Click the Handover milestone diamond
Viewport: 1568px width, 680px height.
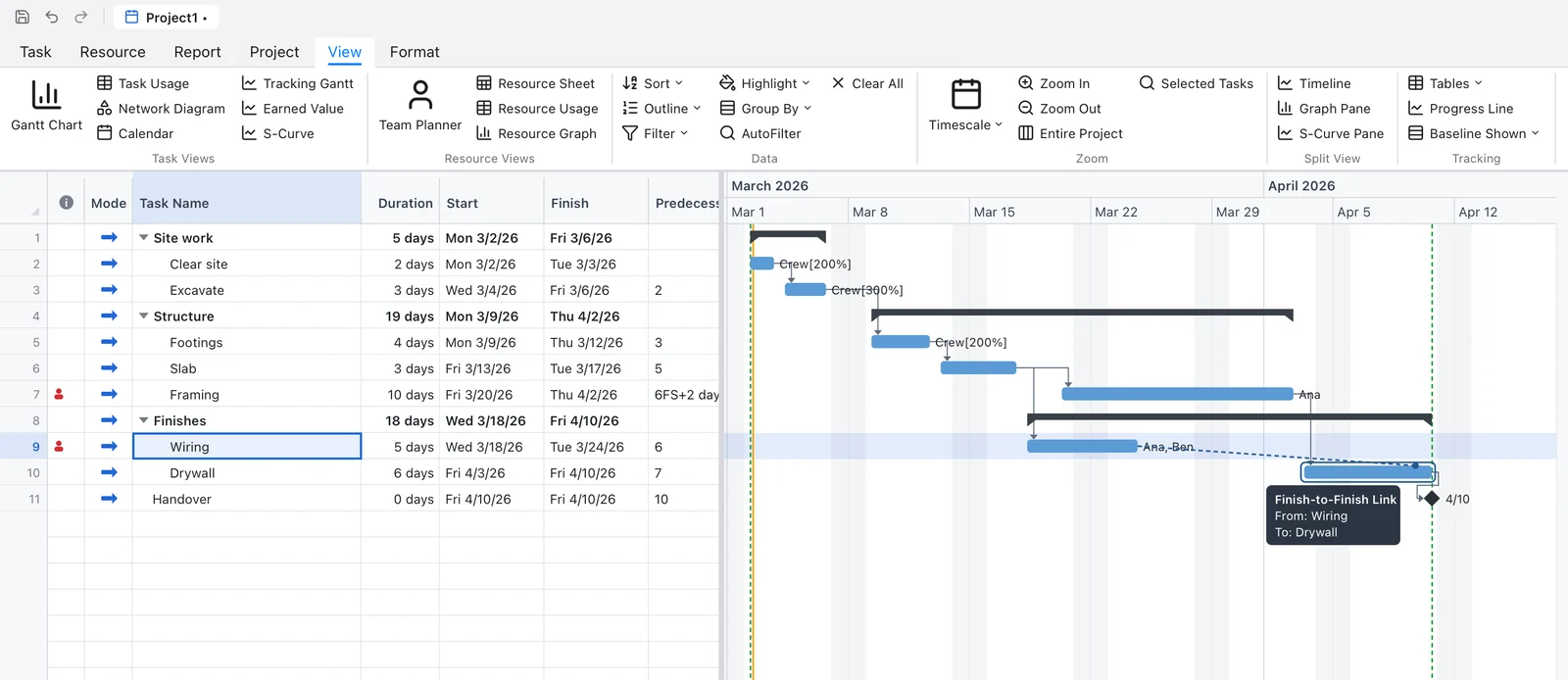coord(1432,499)
